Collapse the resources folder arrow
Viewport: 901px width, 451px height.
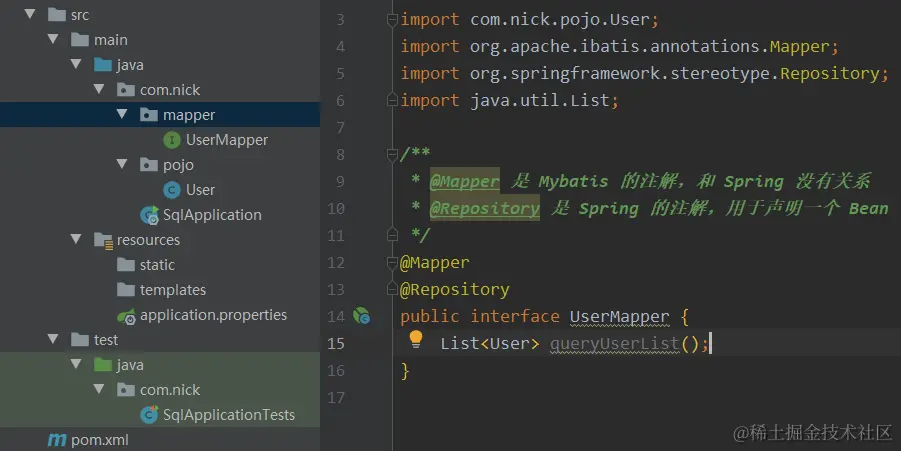pos(76,239)
